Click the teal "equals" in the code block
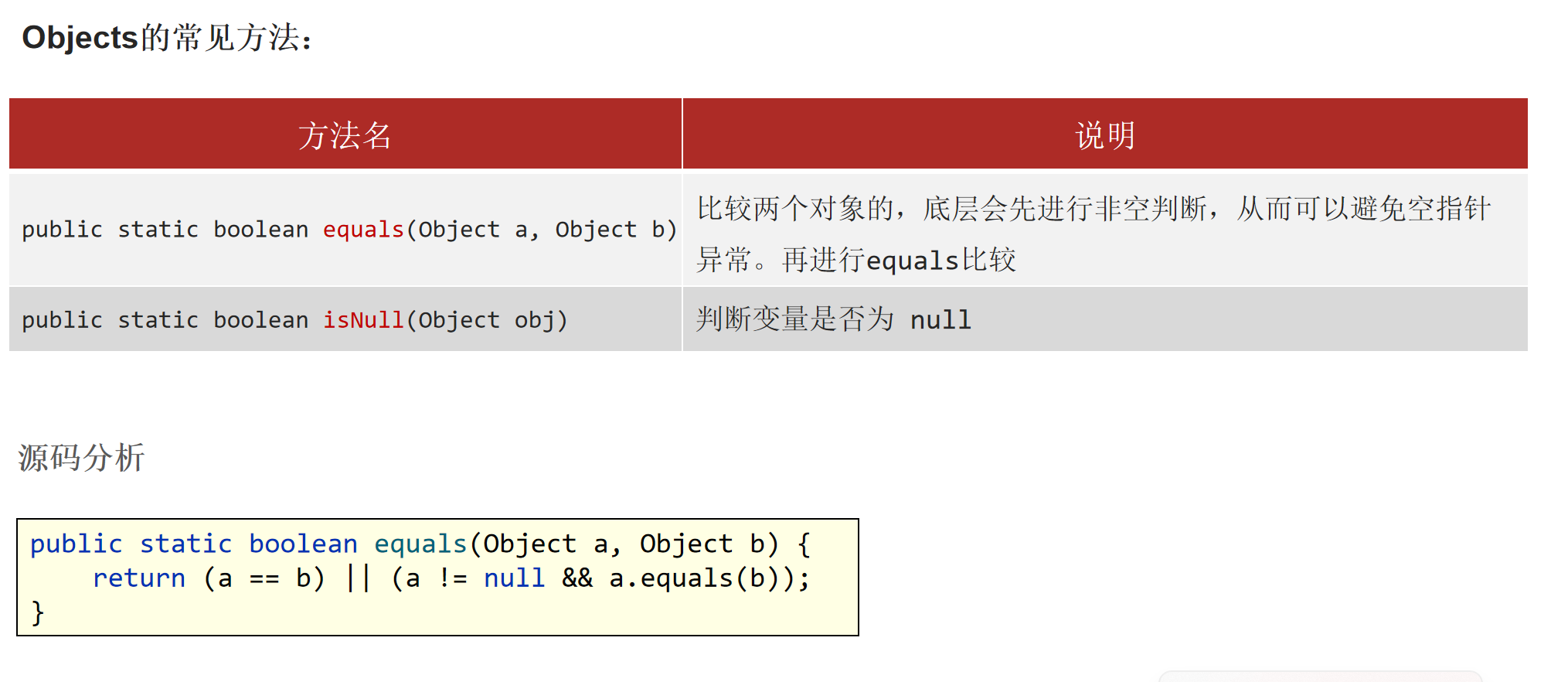Viewport: 1568px width, 682px height. 420,544
